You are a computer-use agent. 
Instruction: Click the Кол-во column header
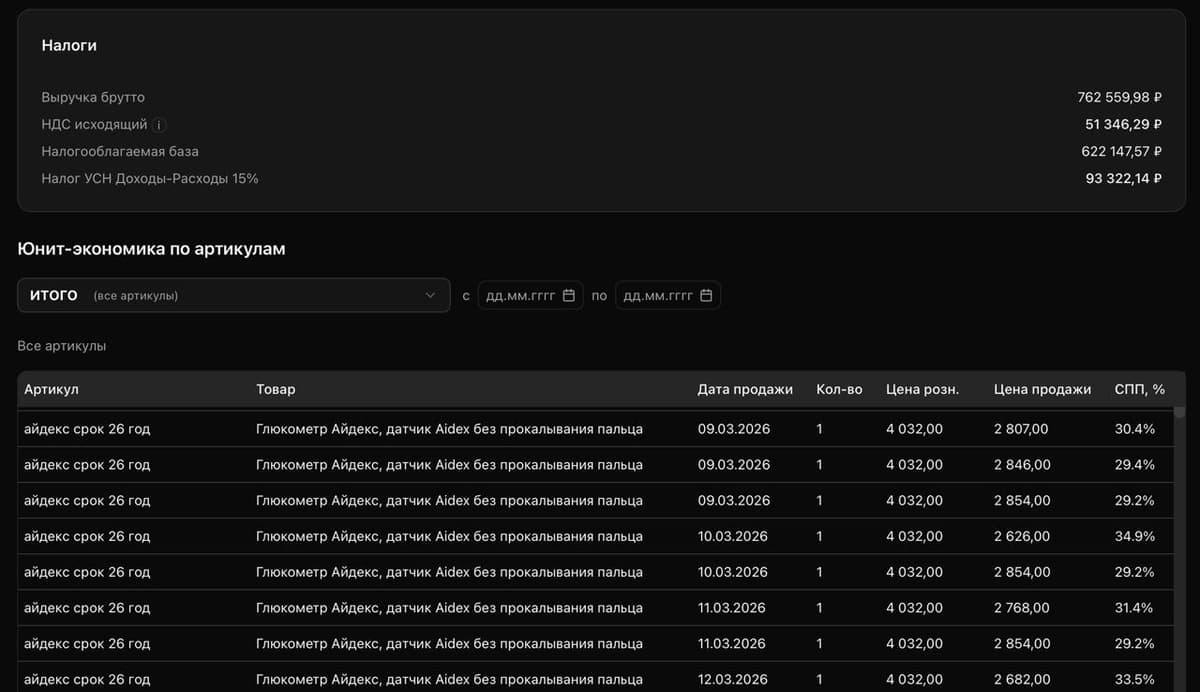pos(839,389)
